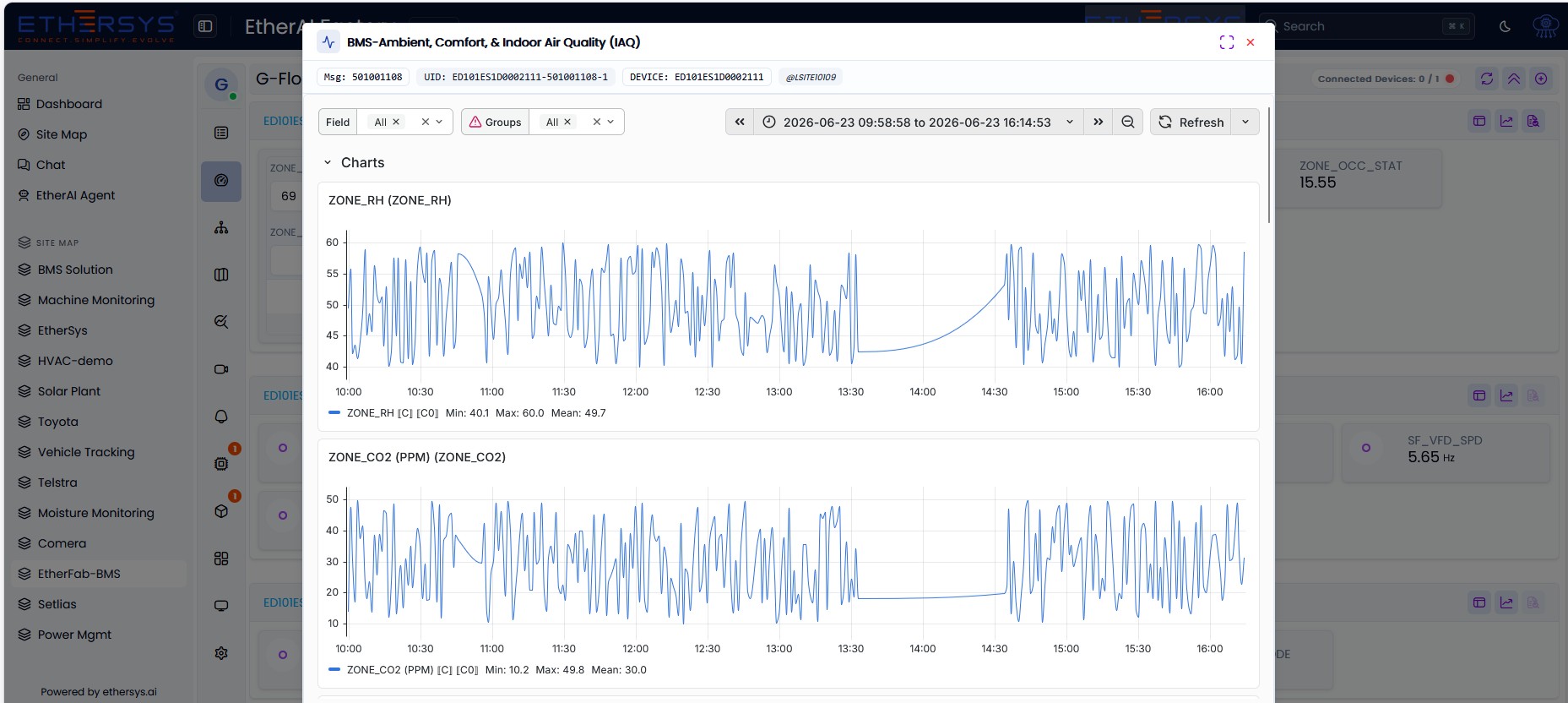The width and height of the screenshot is (1568, 703).
Task: Click the G site avatar
Action: point(221,84)
